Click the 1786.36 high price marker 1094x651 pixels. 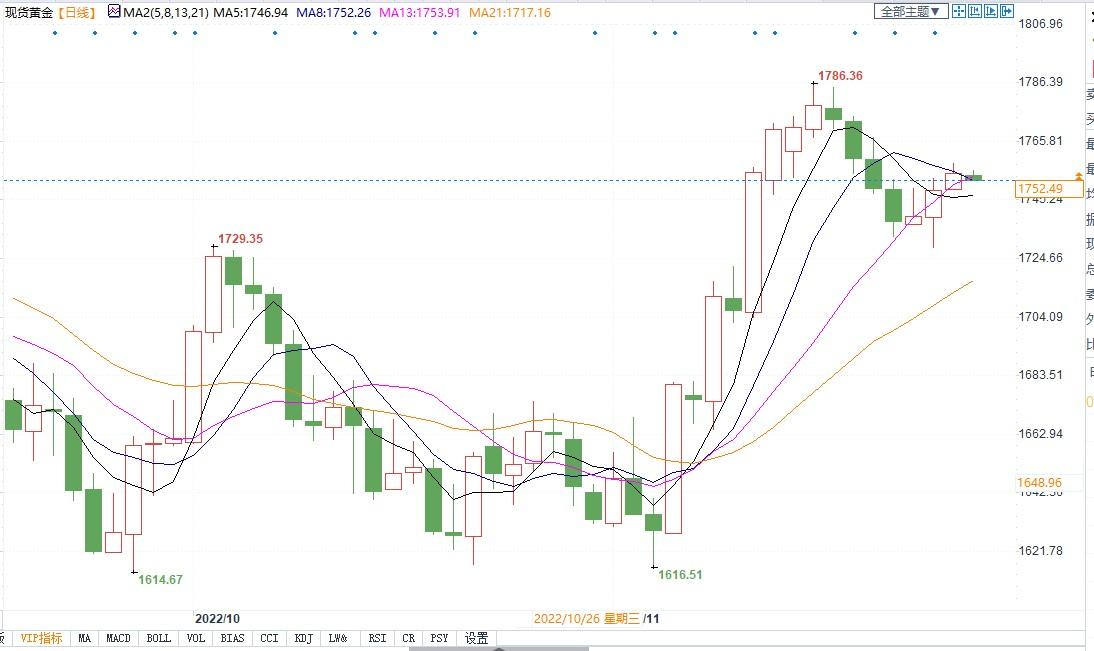pyautogui.click(x=840, y=75)
